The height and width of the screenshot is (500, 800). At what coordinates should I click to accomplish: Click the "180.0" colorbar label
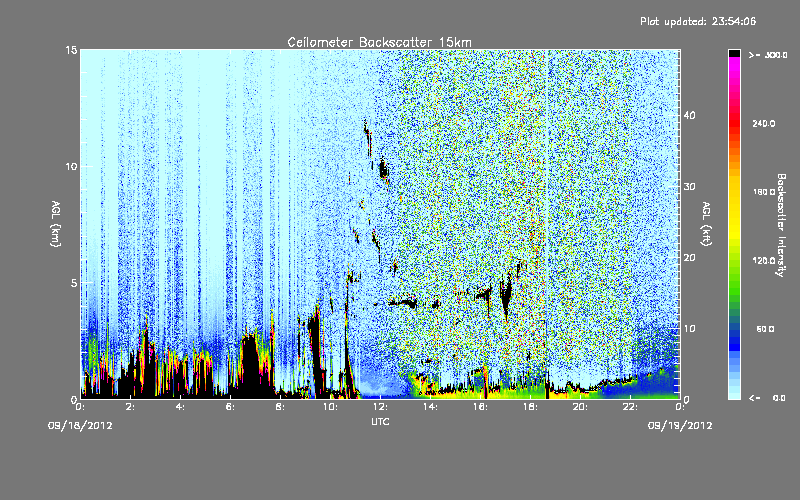(764, 192)
